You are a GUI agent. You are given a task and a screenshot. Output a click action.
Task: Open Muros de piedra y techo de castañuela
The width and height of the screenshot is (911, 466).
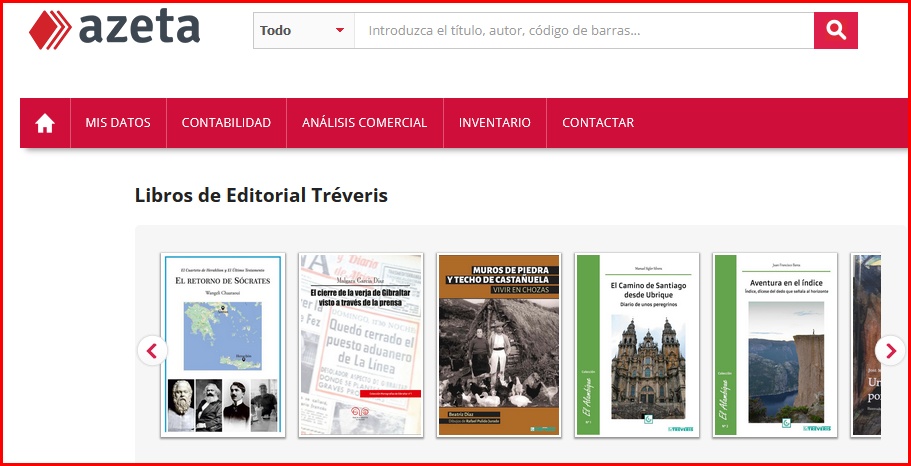[x=498, y=345]
